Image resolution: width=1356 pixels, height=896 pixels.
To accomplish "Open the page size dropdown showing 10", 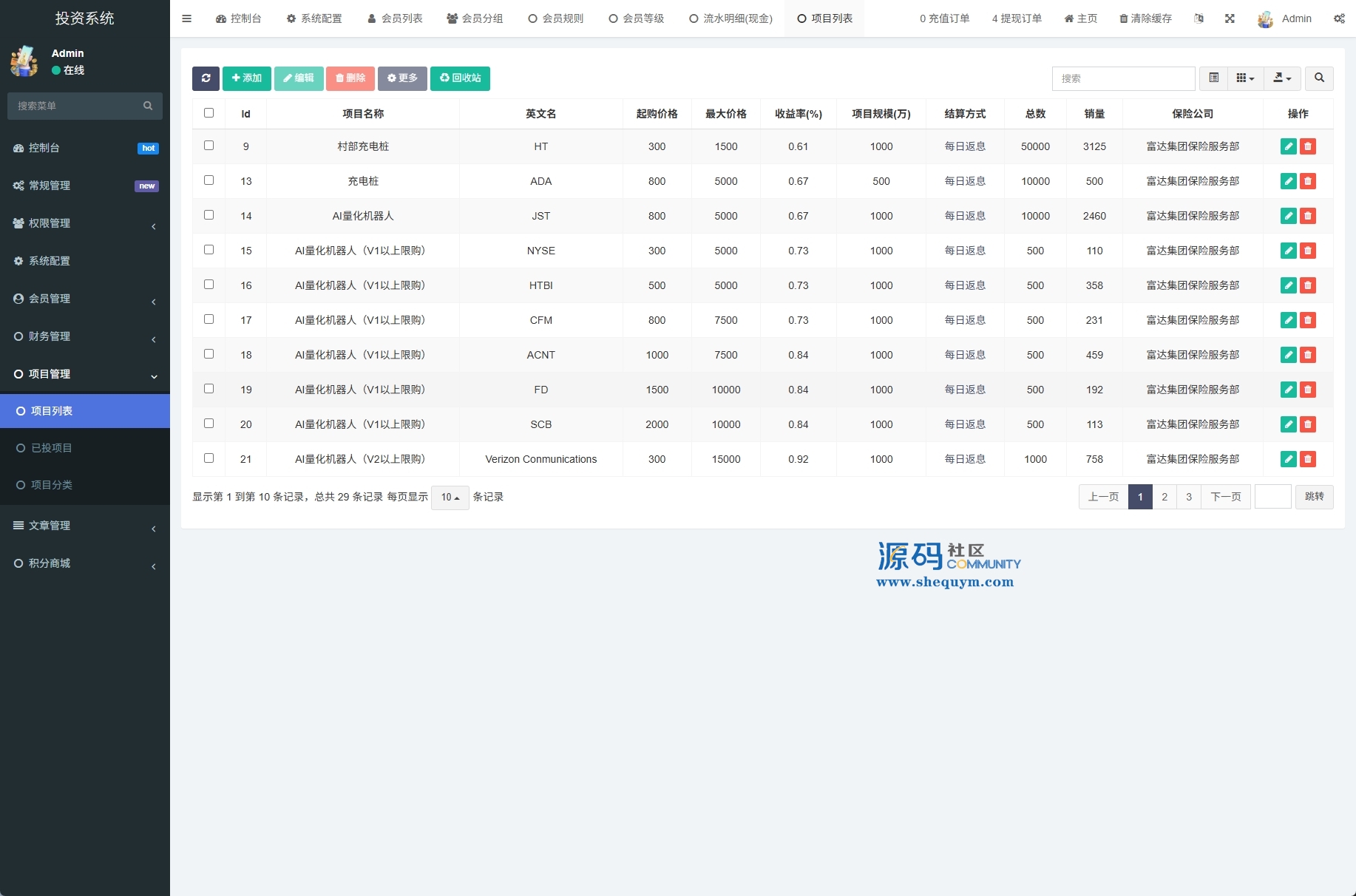I will [450, 498].
